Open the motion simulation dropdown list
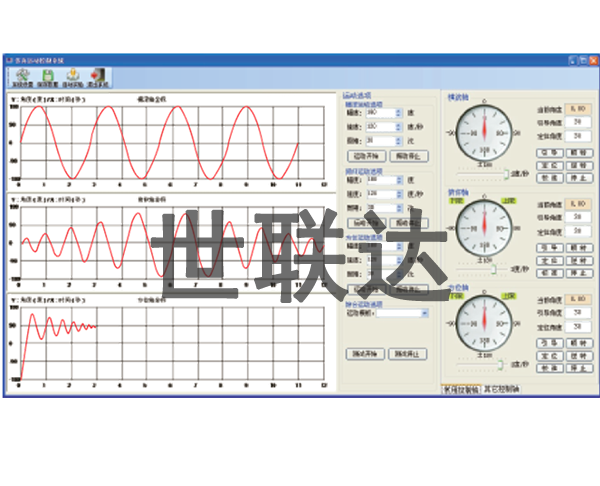 424,313
